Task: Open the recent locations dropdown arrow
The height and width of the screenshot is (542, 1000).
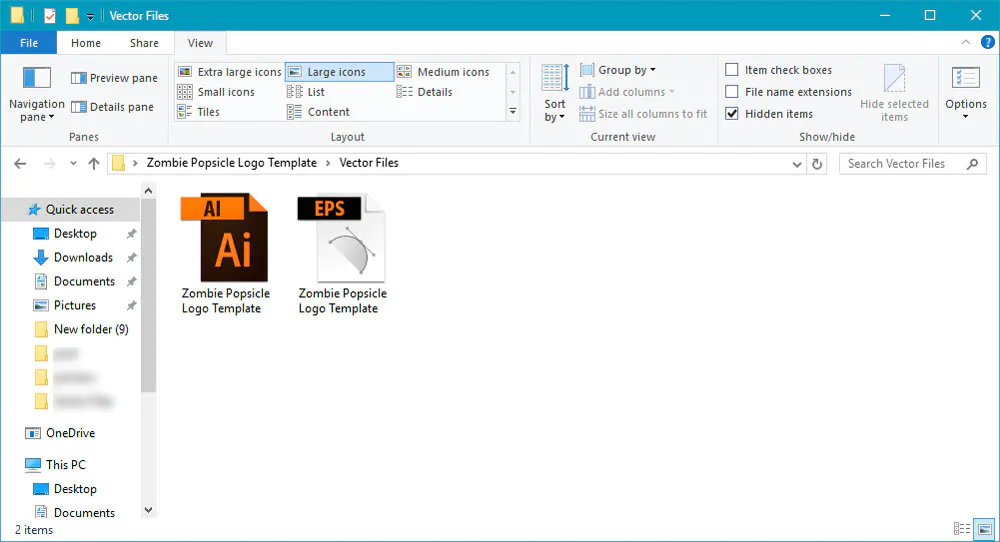Action: [73, 164]
